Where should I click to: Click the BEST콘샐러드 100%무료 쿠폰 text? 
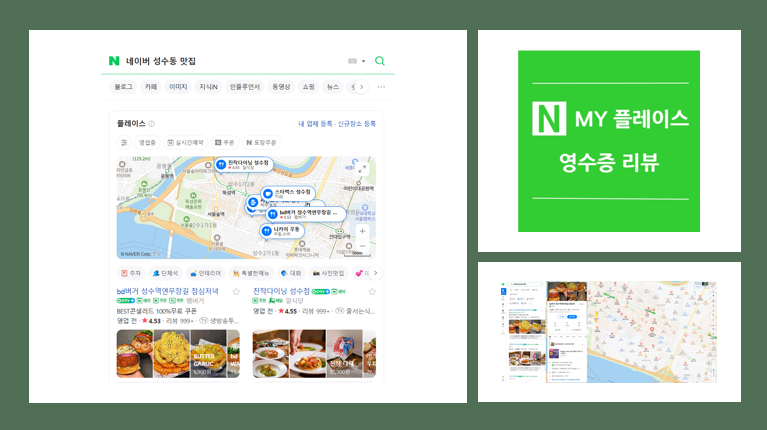tap(157, 311)
